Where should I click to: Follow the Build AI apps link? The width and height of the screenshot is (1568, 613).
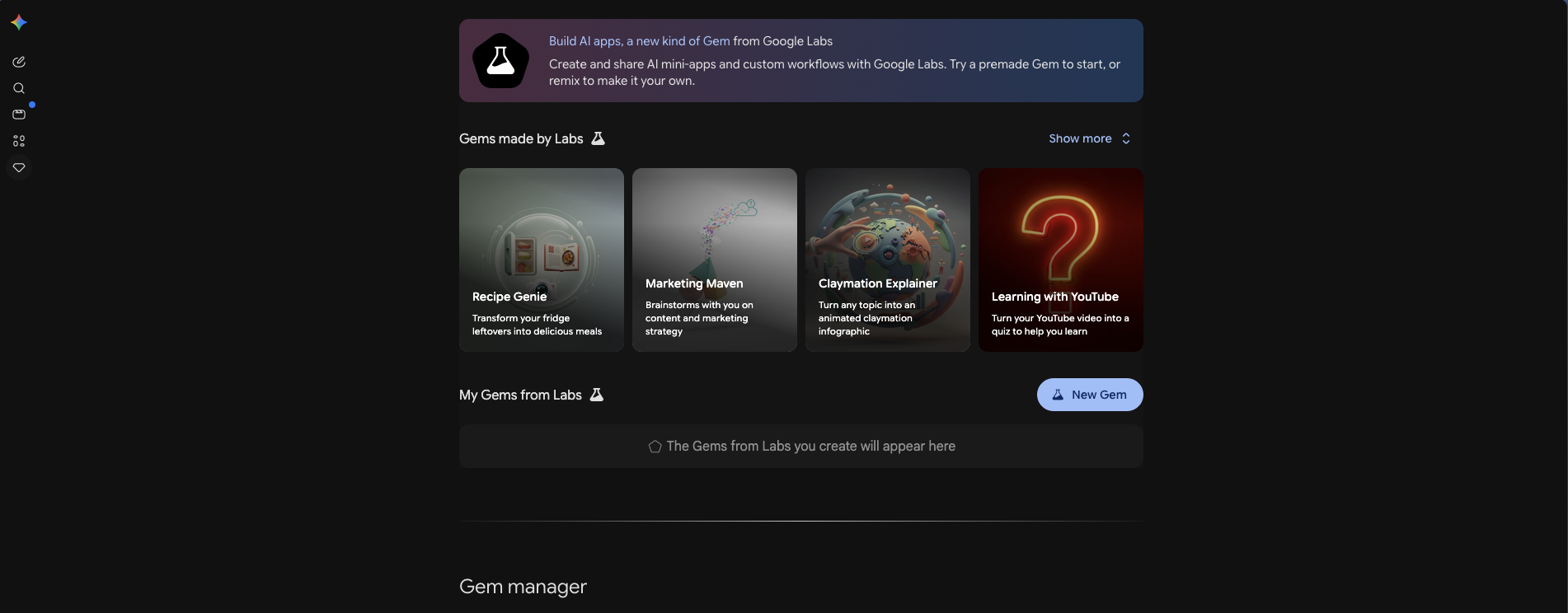click(640, 41)
